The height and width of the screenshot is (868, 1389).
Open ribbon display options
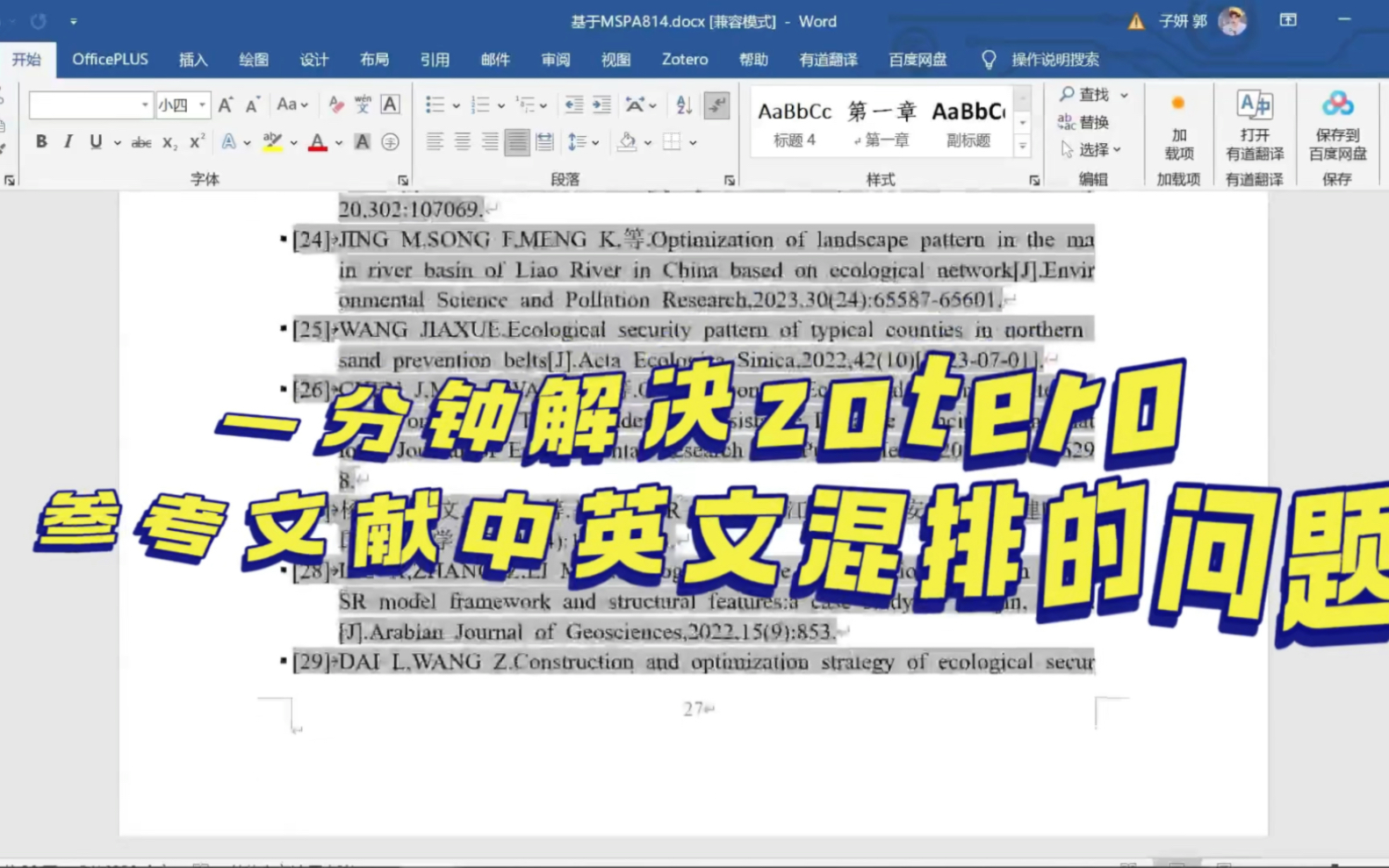[x=1288, y=20]
